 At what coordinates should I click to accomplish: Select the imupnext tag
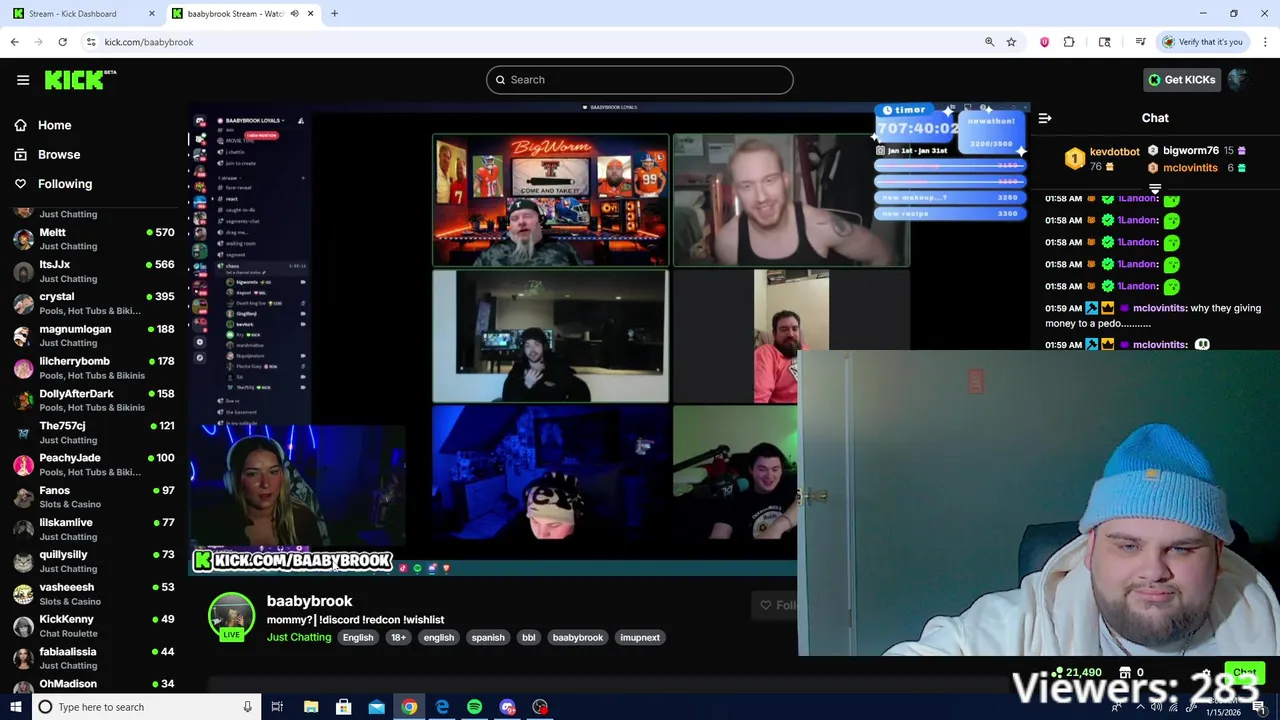point(640,637)
